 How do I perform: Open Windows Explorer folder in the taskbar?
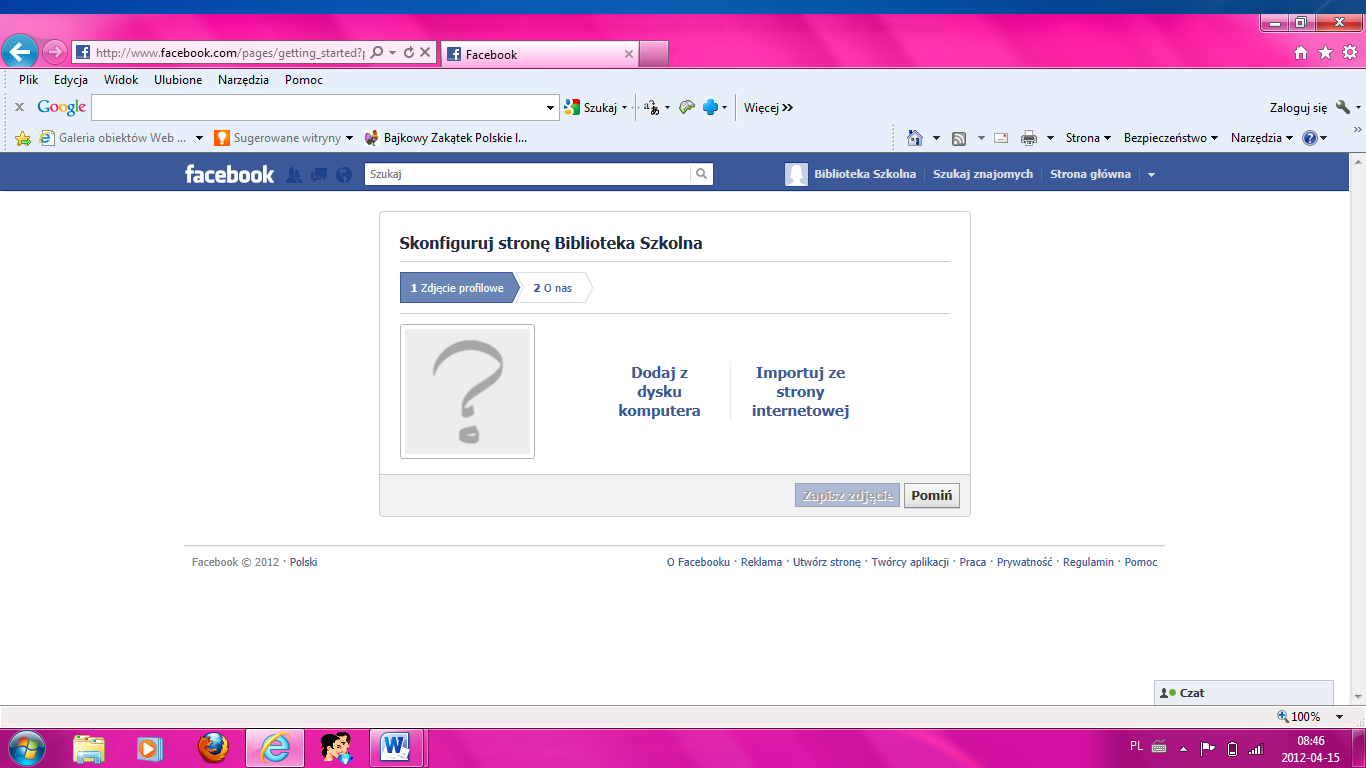[x=89, y=747]
